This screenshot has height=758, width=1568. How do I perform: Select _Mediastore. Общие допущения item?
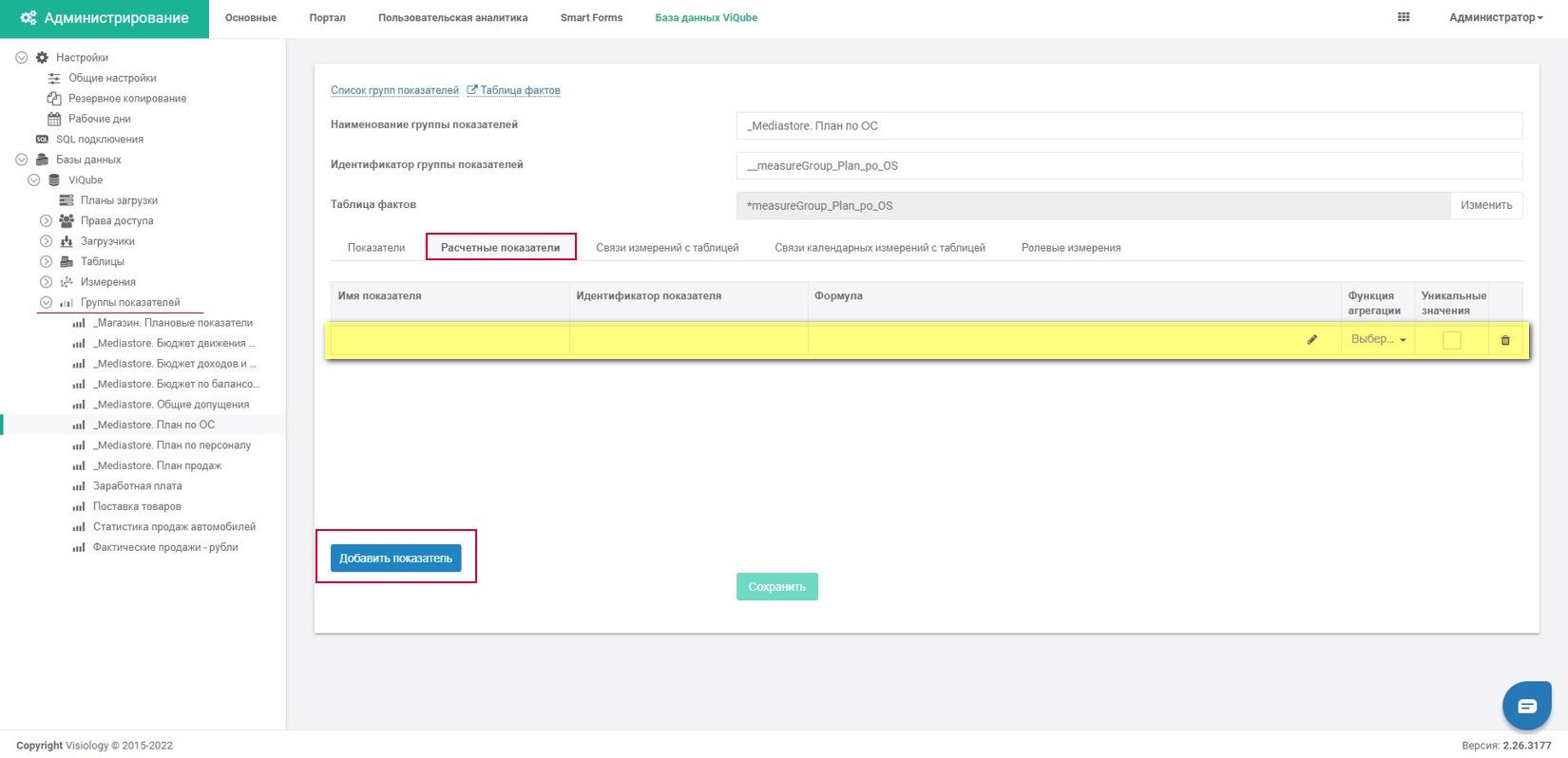click(x=171, y=405)
